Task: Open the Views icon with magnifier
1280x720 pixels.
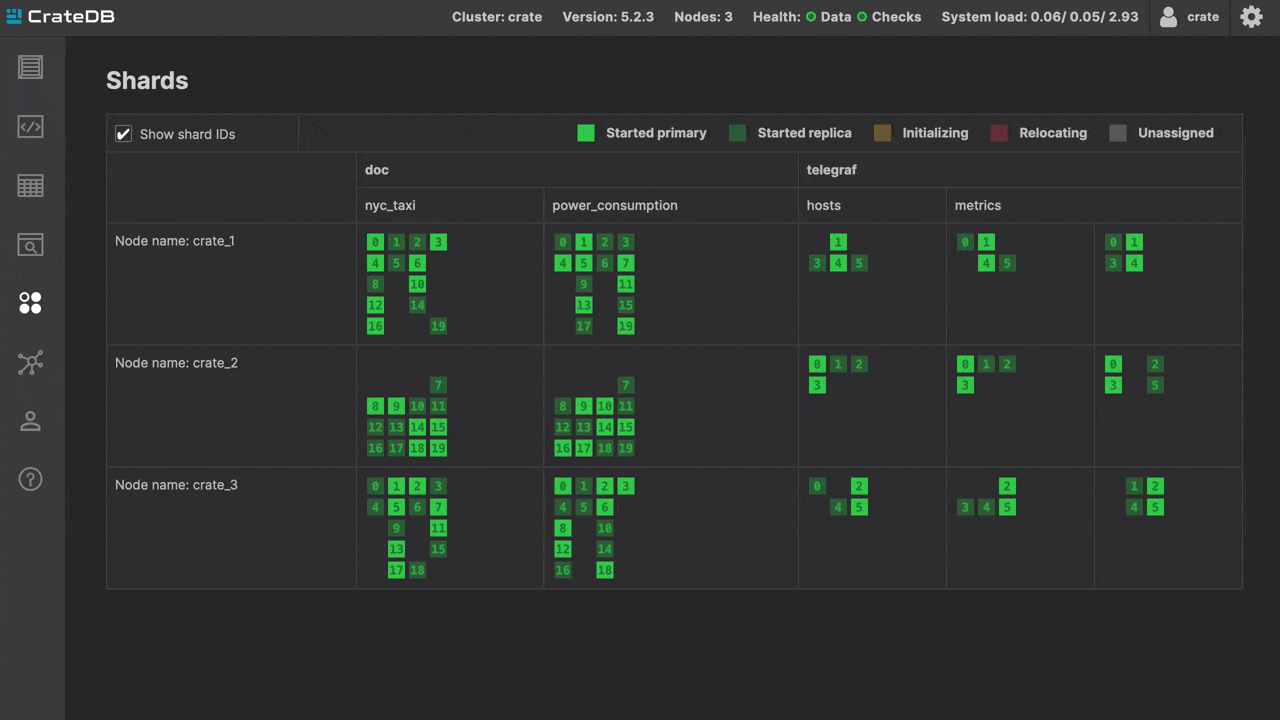Action: 31,245
